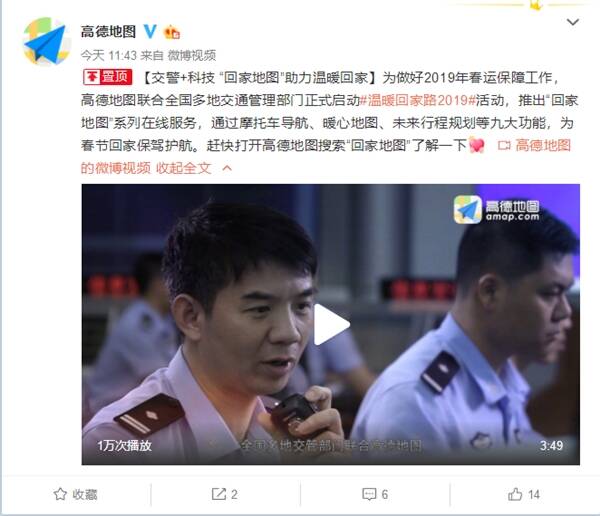
Task: Play the video with center play button
Action: 331,325
